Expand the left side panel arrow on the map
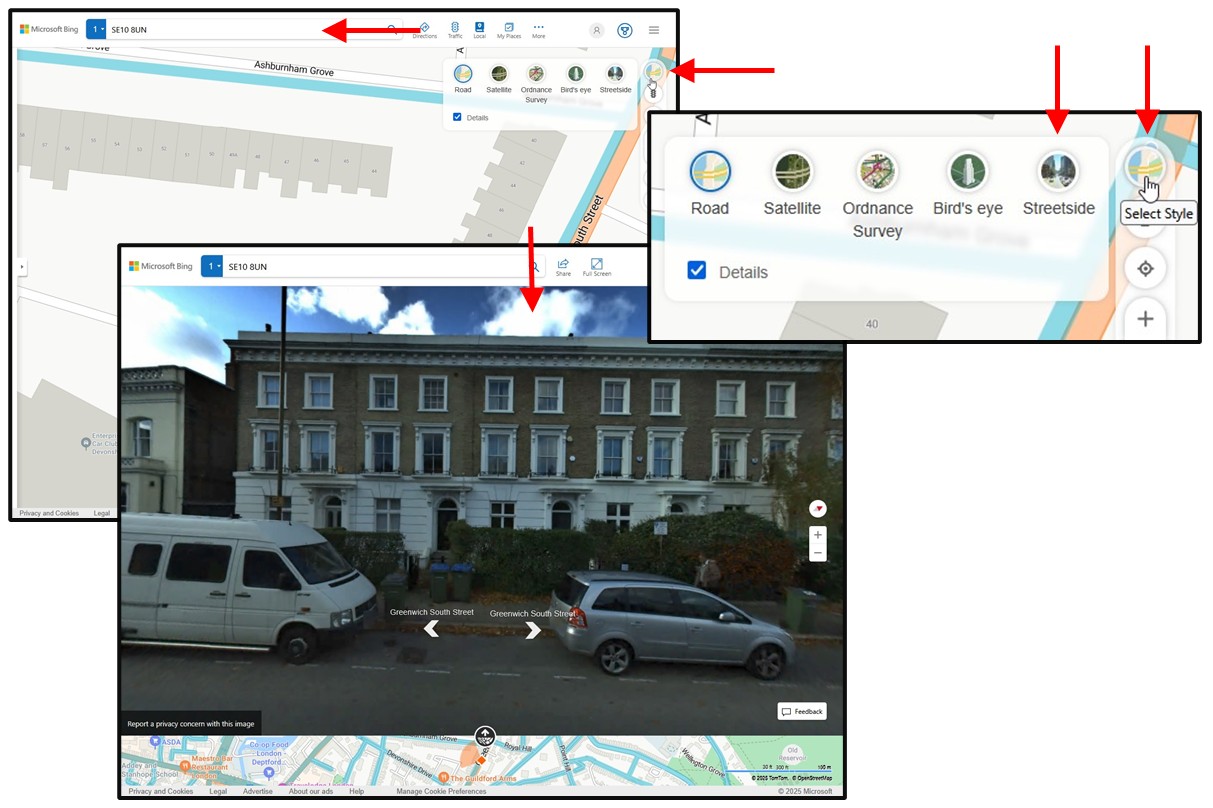Screen dimensions: 1213x808 point(22,267)
